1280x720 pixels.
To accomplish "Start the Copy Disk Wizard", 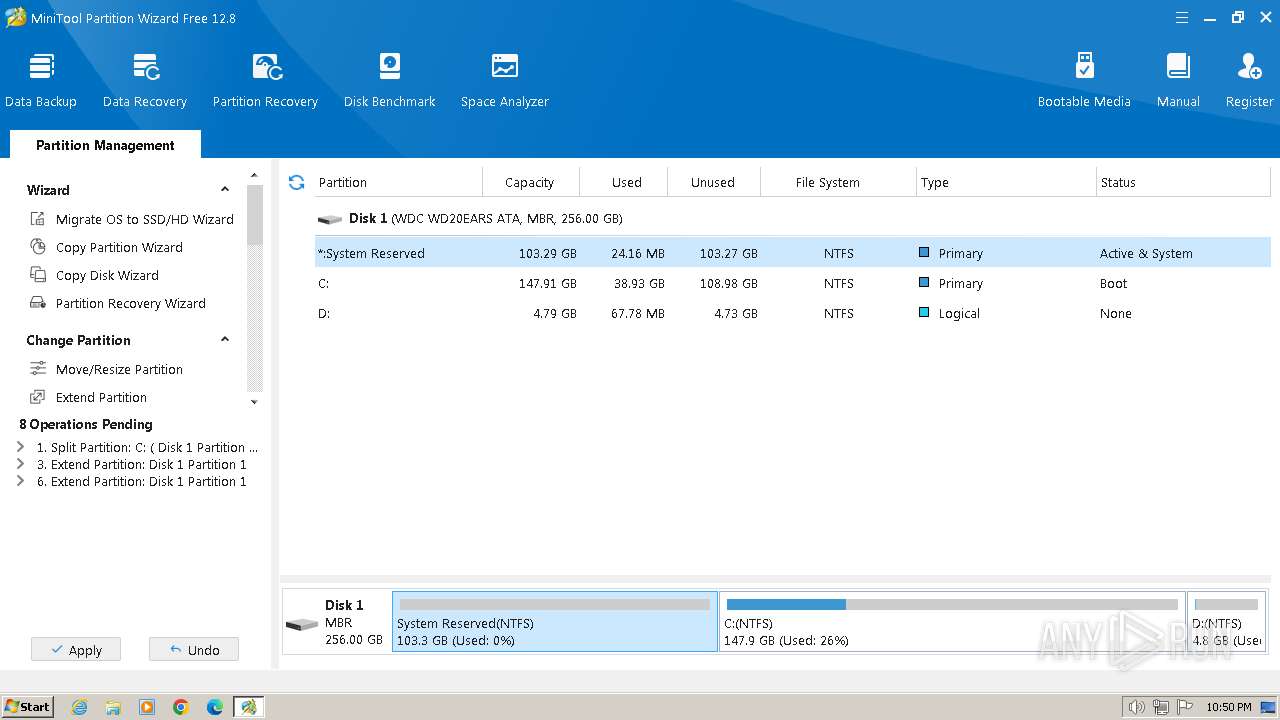I will pyautogui.click(x=94, y=275).
